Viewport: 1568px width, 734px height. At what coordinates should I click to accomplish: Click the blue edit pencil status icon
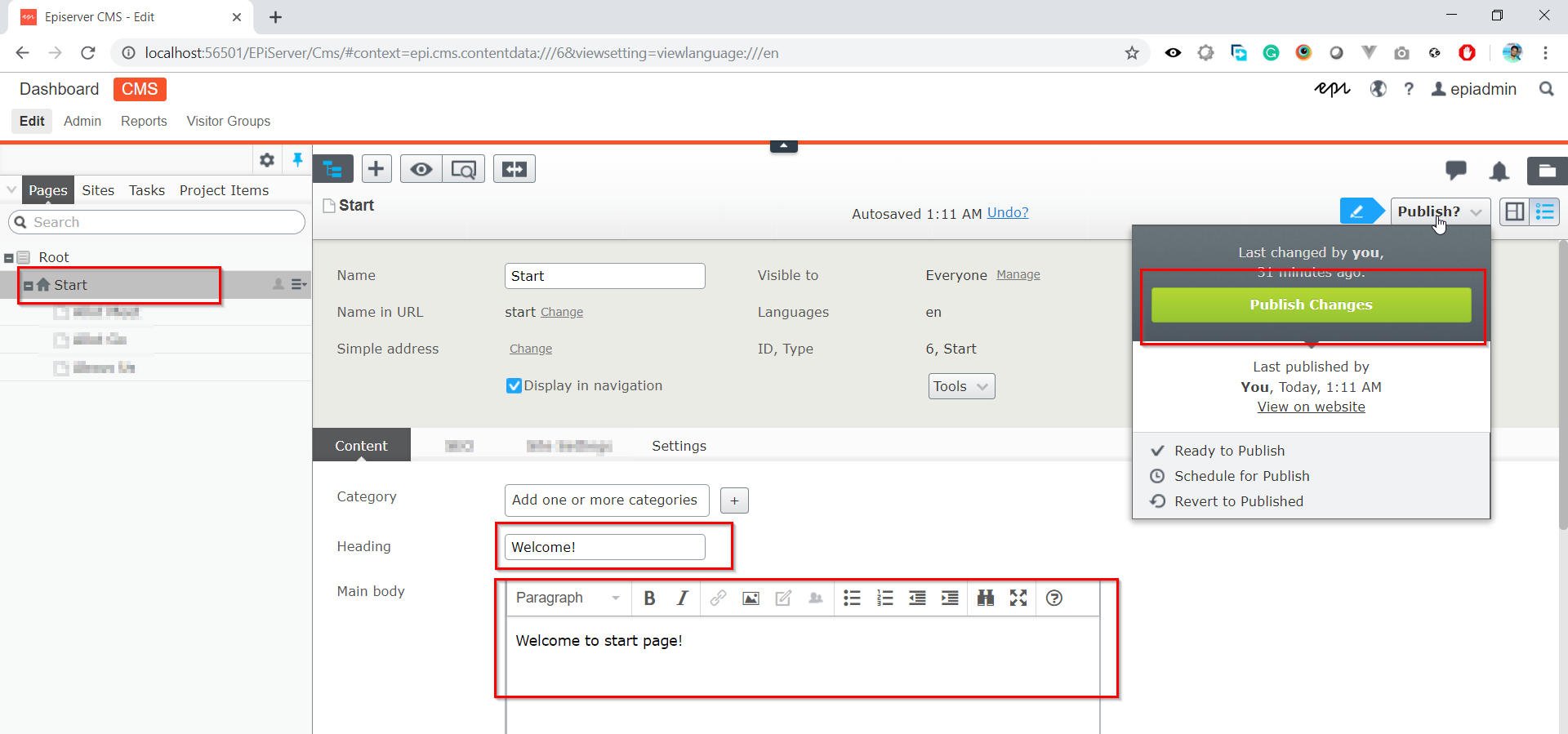tap(1361, 211)
